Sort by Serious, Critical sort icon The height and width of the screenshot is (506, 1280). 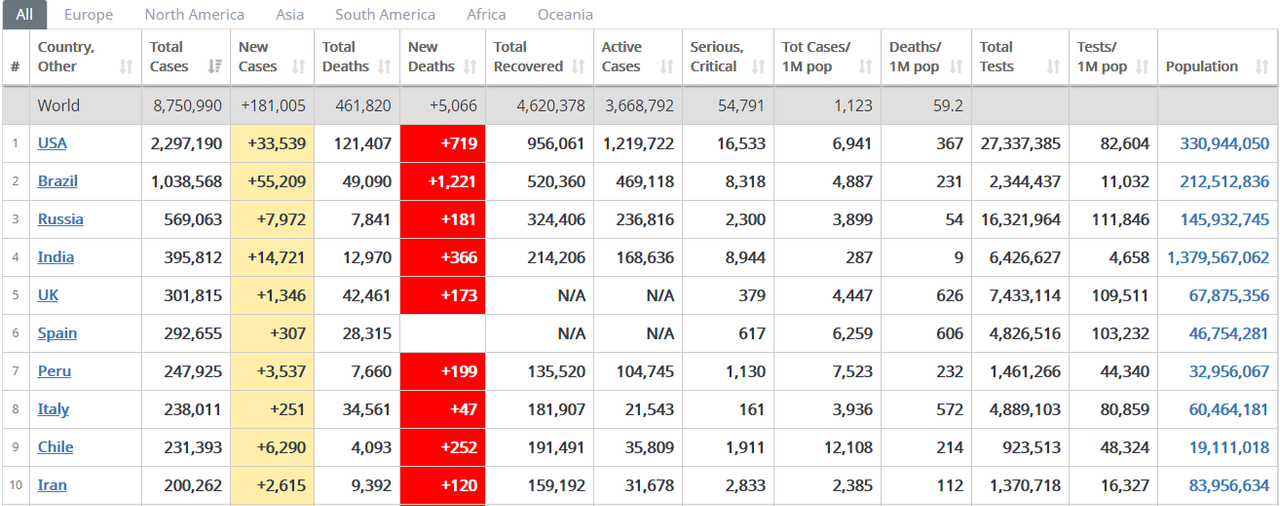pos(758,67)
